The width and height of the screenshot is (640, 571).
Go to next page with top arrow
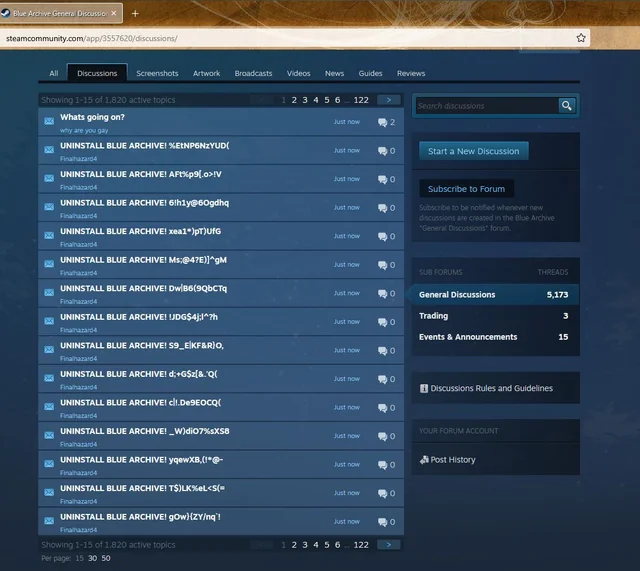point(389,100)
